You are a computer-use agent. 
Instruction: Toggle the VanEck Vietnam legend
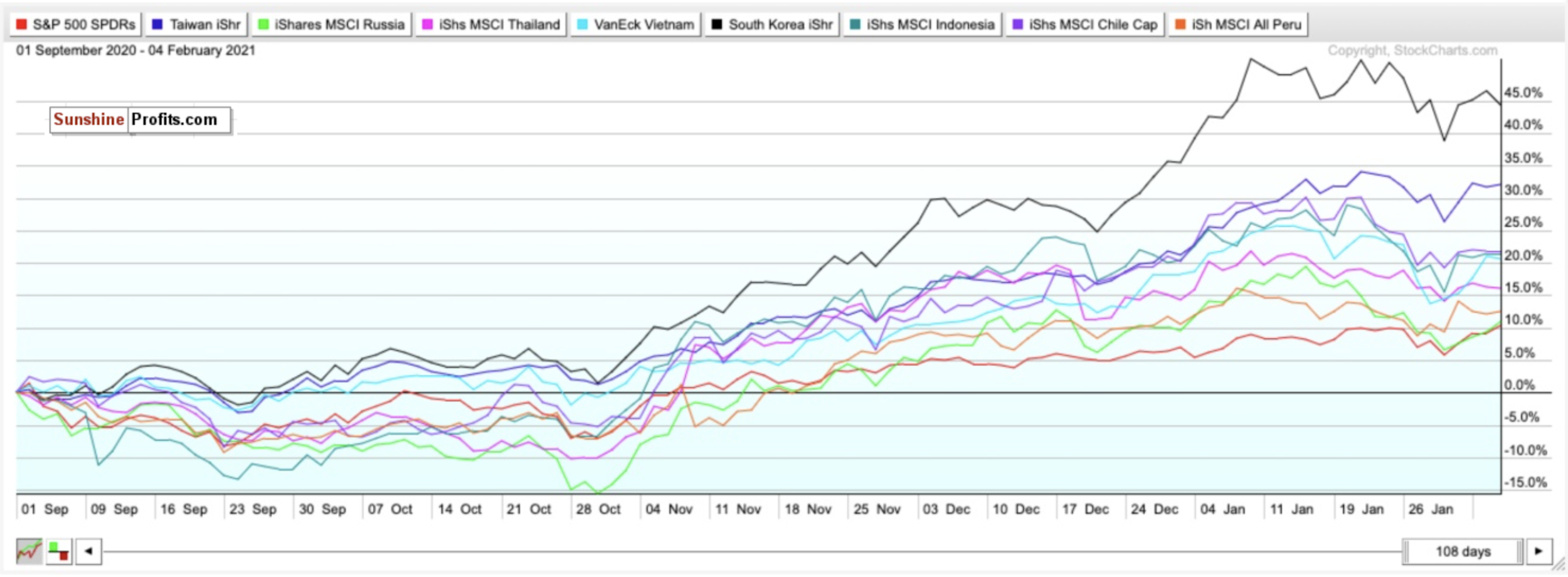[x=636, y=24]
